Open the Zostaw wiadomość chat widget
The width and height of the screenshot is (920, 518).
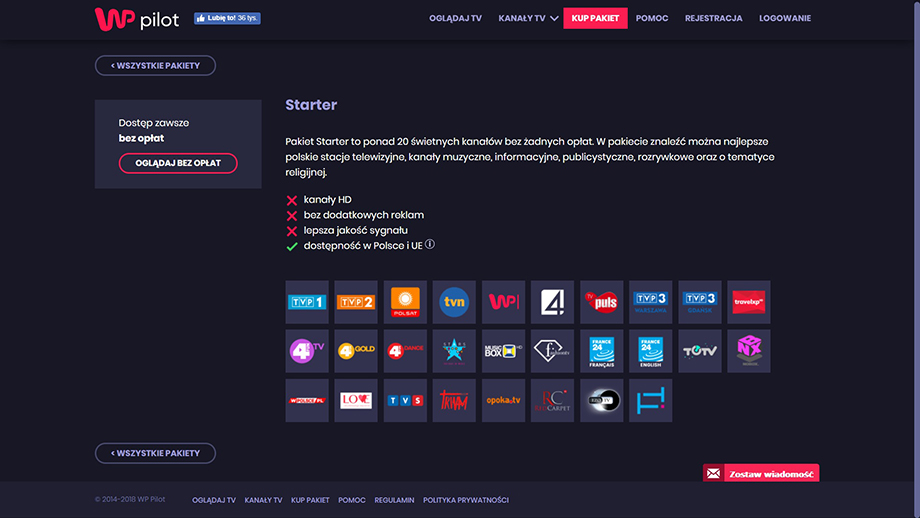tap(761, 473)
